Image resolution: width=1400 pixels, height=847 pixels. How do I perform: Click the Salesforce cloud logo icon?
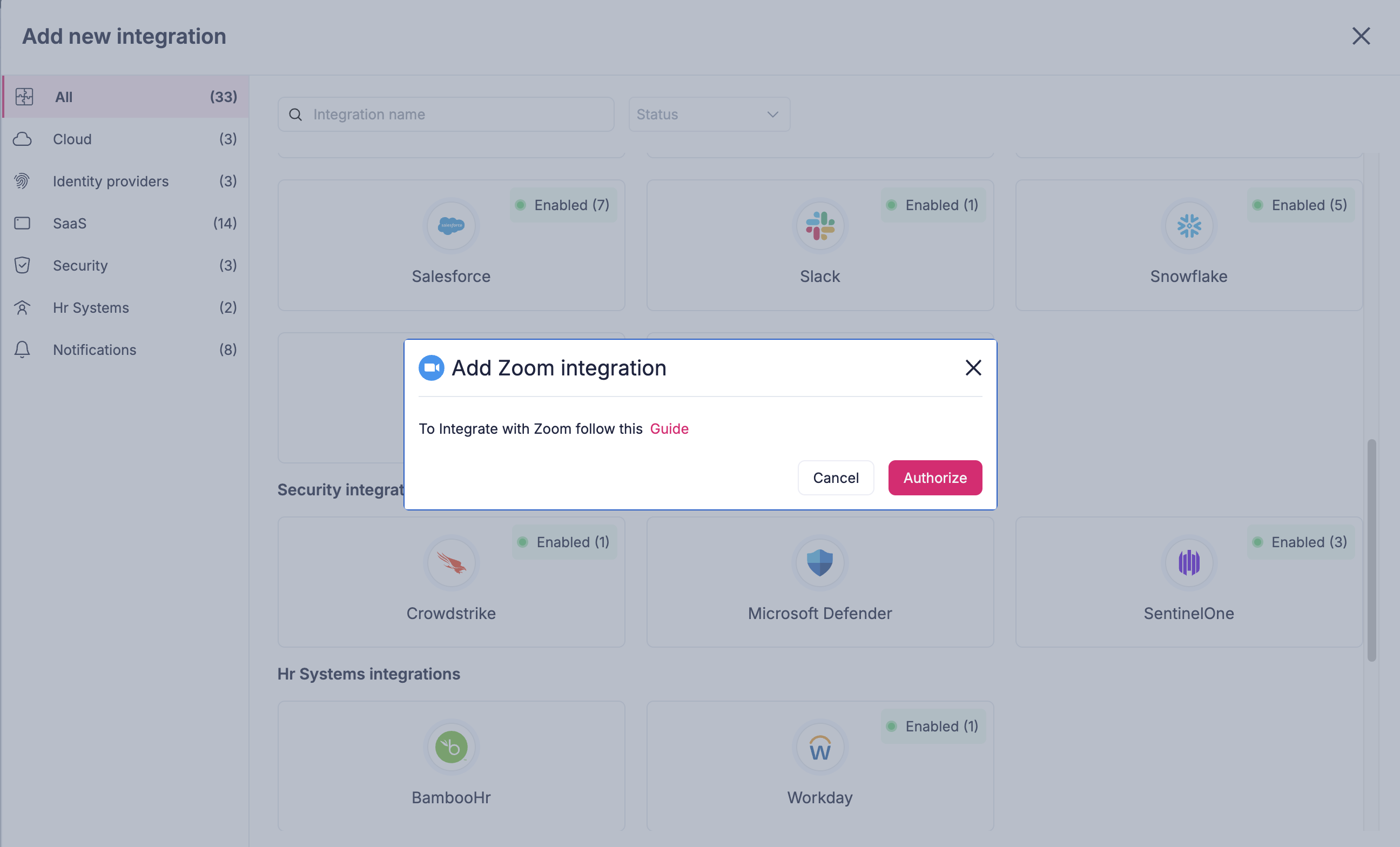[x=451, y=226]
